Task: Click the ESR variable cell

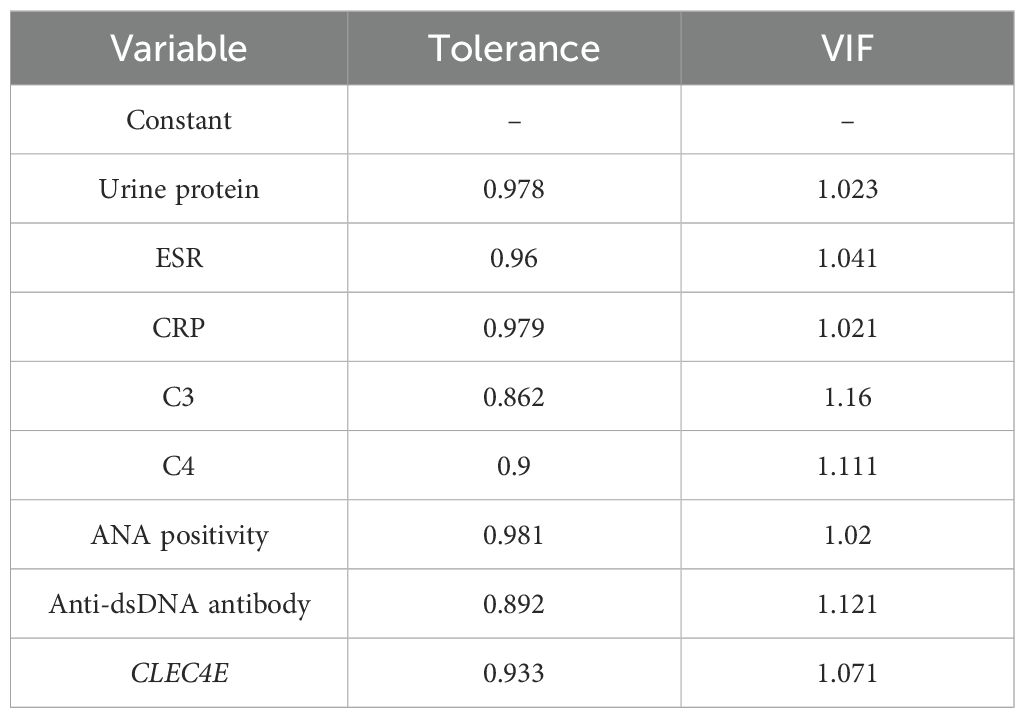Action: click(x=179, y=258)
